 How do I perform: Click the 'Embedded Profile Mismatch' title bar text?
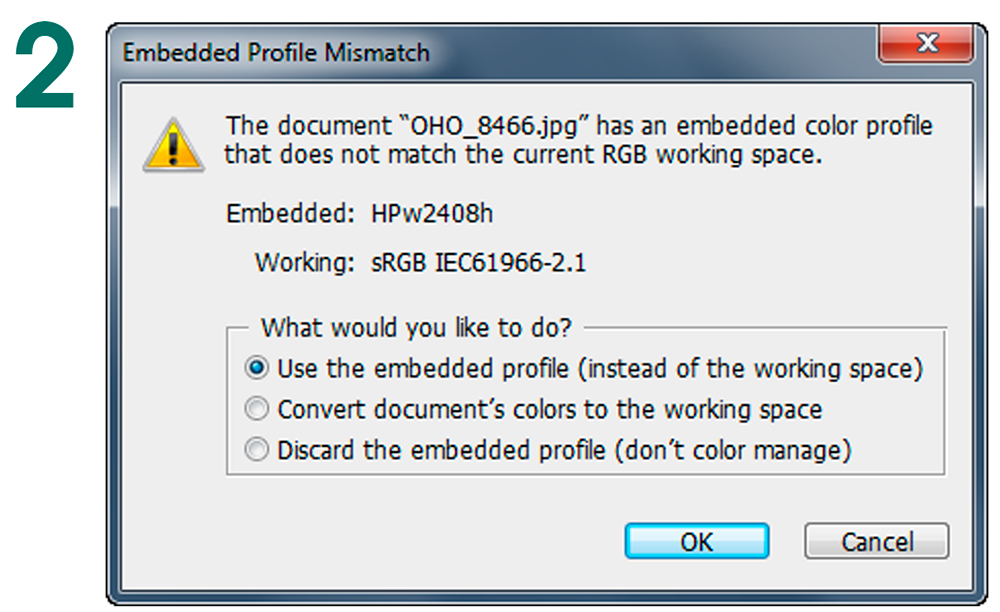276,52
